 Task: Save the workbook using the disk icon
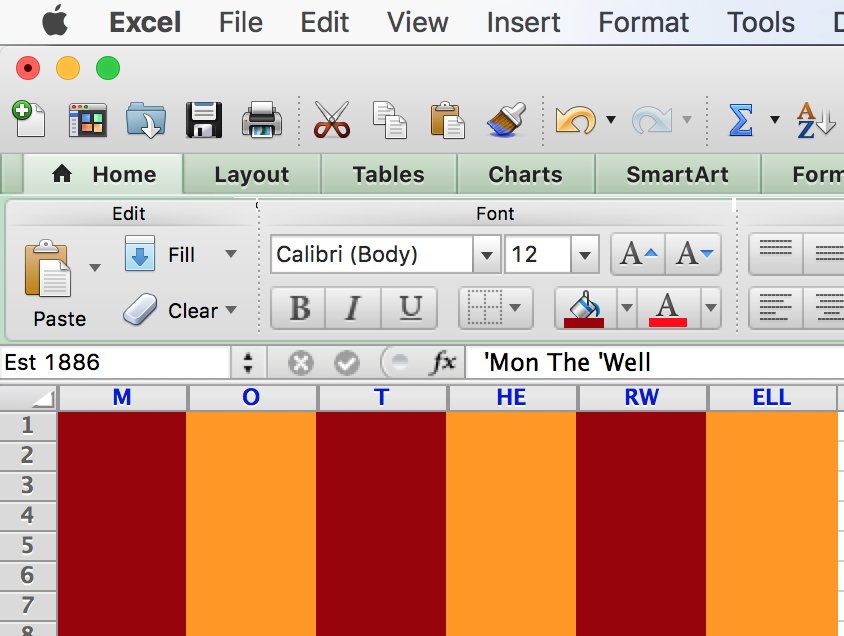204,117
